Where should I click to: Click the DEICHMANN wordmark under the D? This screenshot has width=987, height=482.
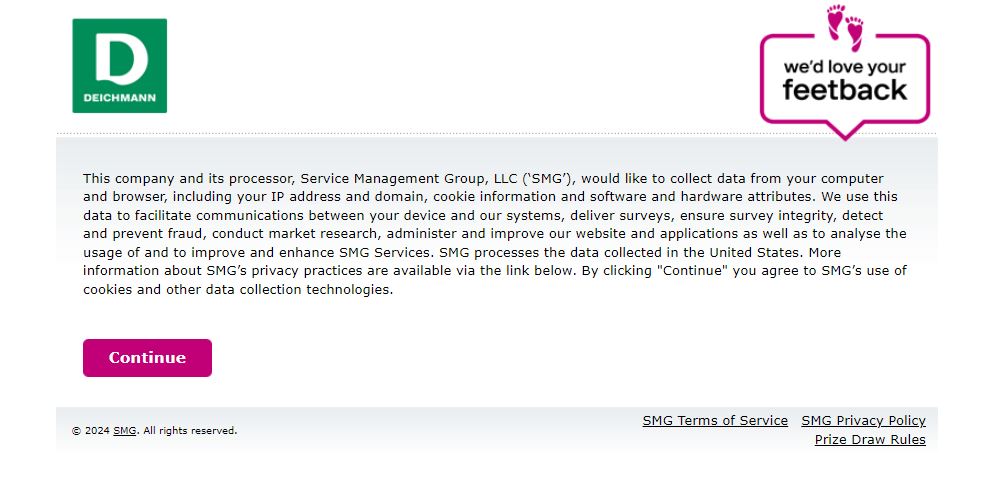pyautogui.click(x=120, y=98)
